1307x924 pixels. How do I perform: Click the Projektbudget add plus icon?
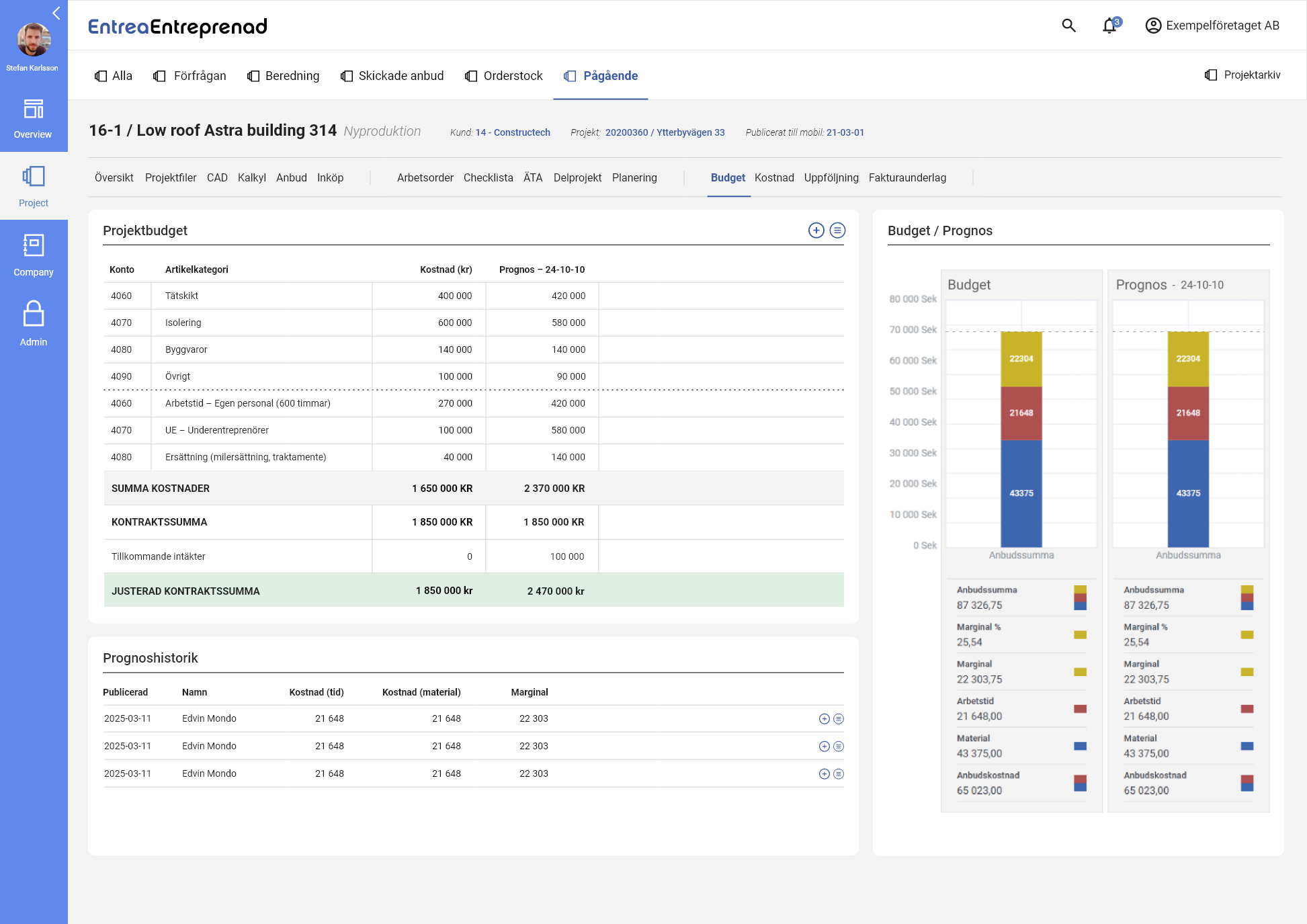[x=816, y=230]
